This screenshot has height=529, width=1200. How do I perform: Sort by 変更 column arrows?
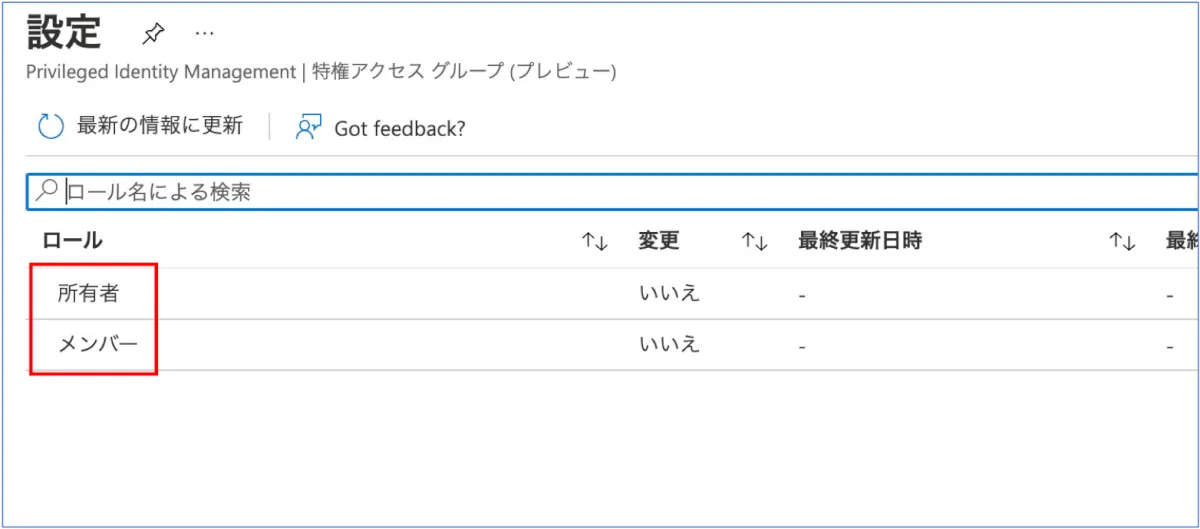click(754, 241)
